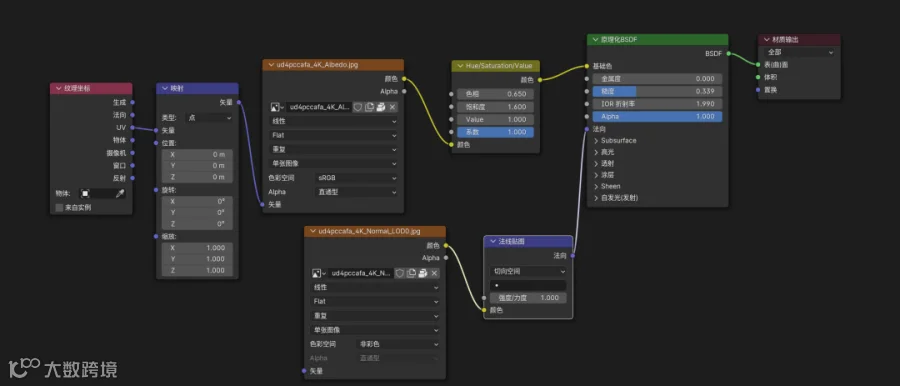Adjust the 糙度 slider value 0.339

657,91
